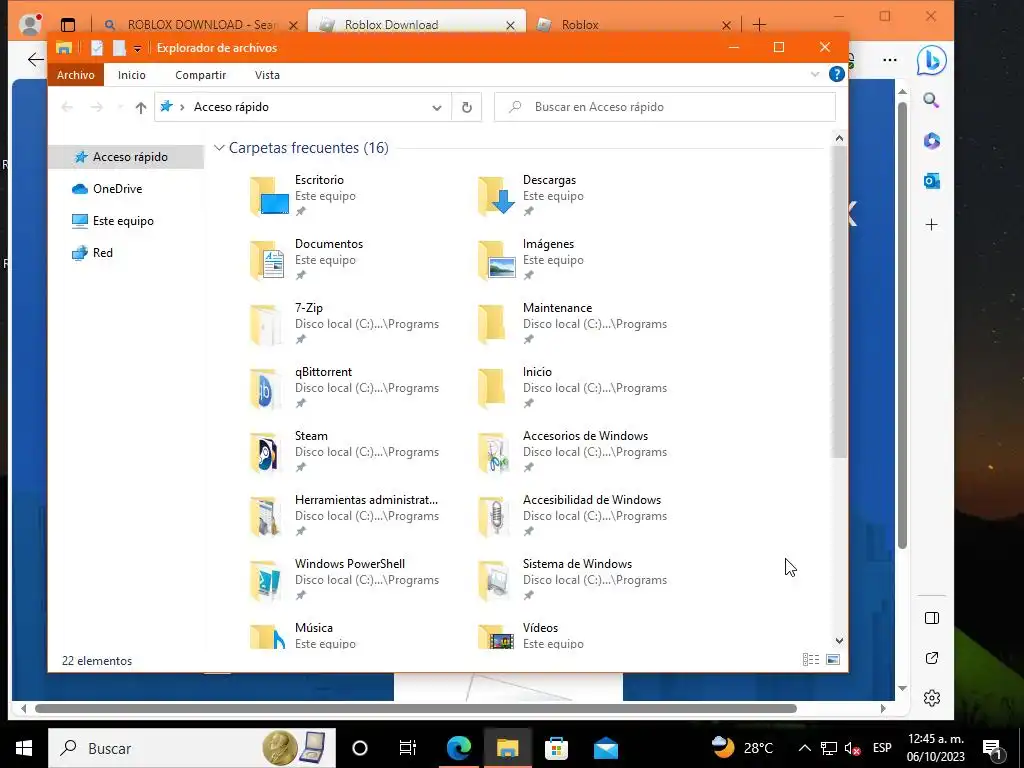Screen dimensions: 1024x768
Task: Expand the Explorer ribbon chevron
Action: (814, 74)
